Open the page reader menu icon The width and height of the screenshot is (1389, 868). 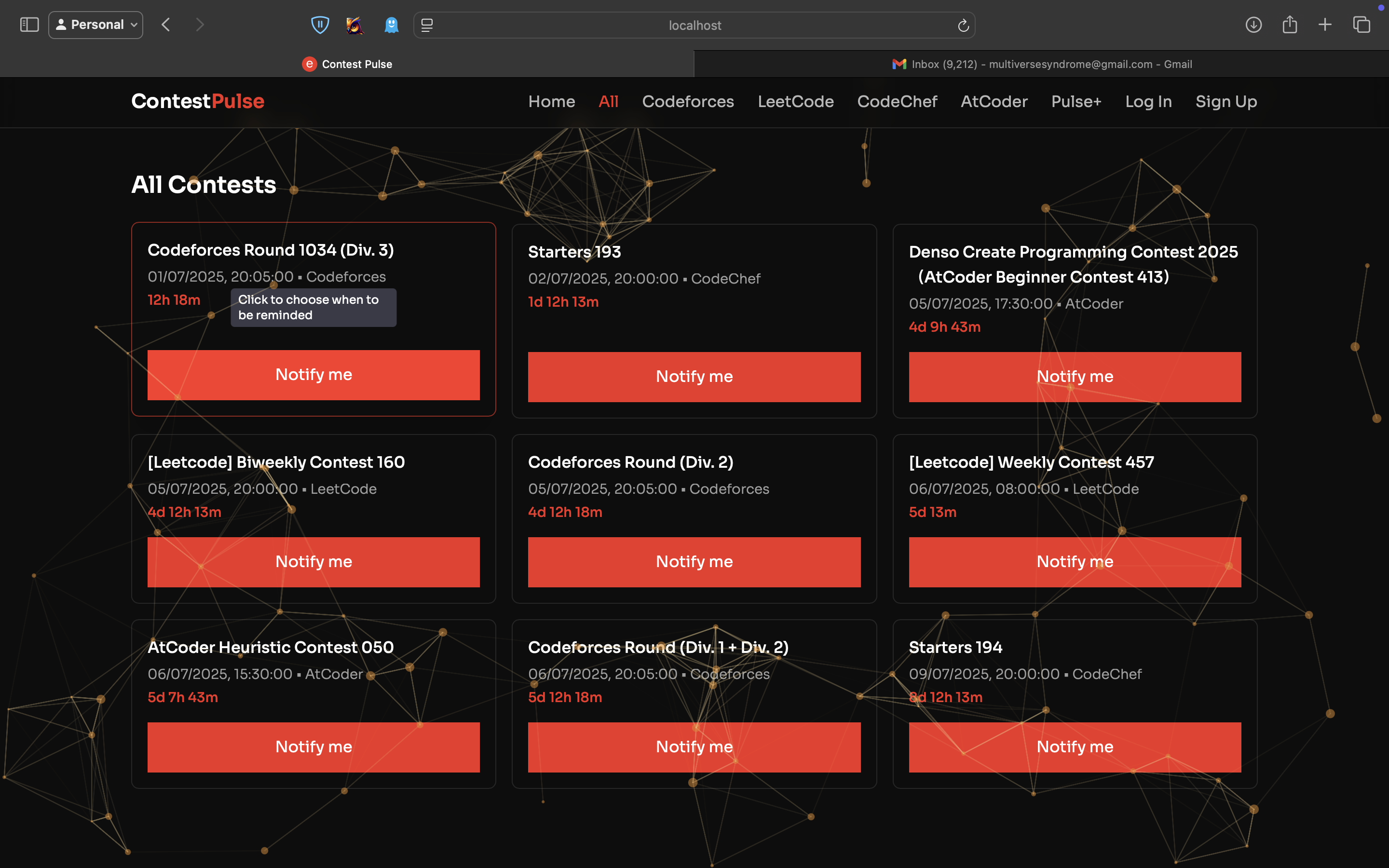pyautogui.click(x=427, y=25)
